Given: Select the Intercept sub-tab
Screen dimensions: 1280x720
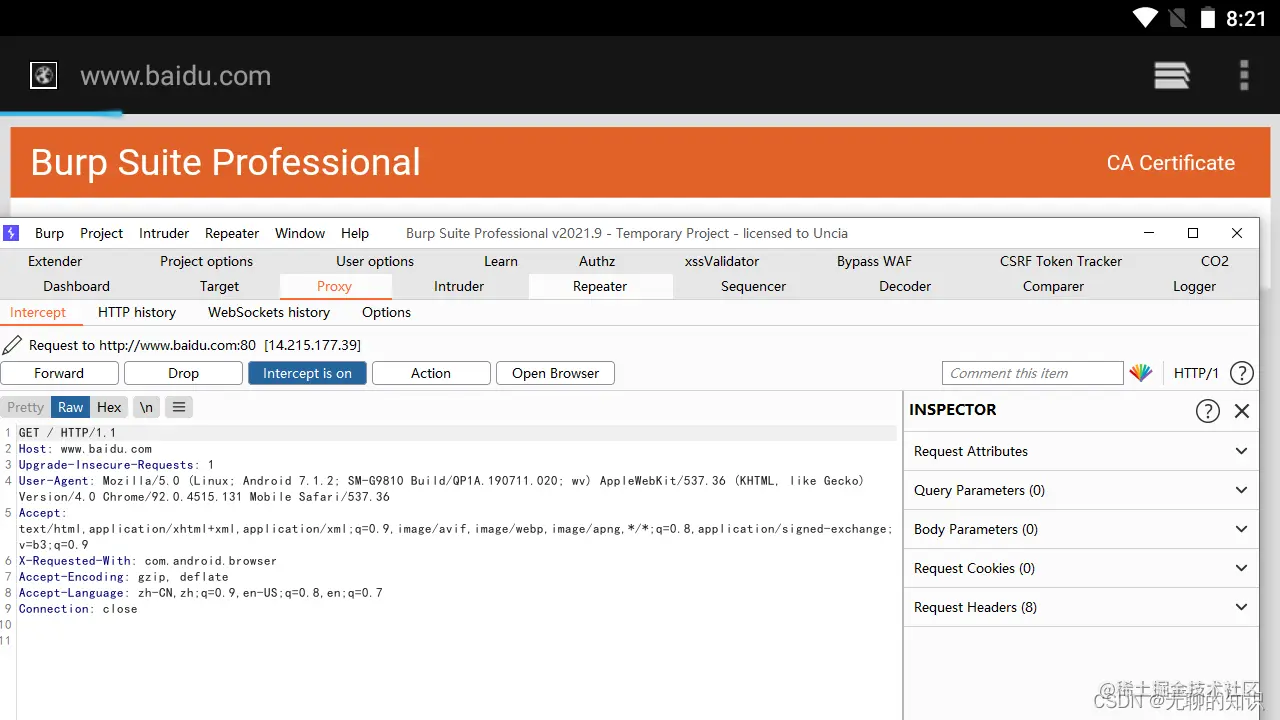Looking at the screenshot, I should coord(38,312).
